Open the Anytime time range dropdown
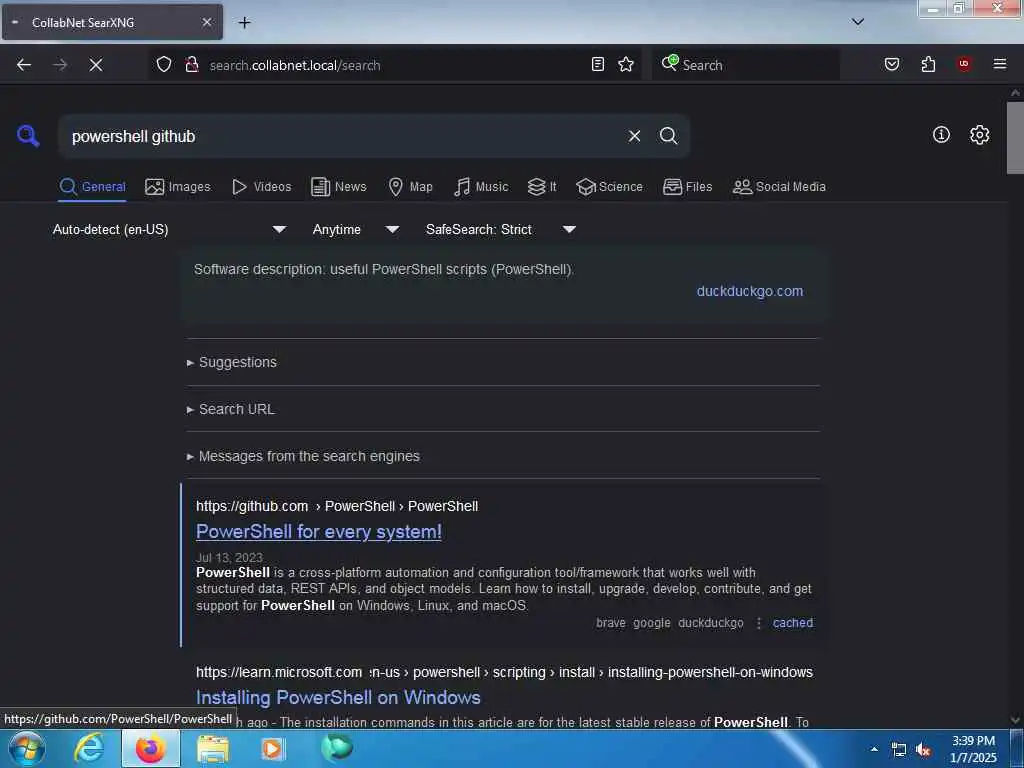Screen dimensions: 1024x768 [x=355, y=229]
